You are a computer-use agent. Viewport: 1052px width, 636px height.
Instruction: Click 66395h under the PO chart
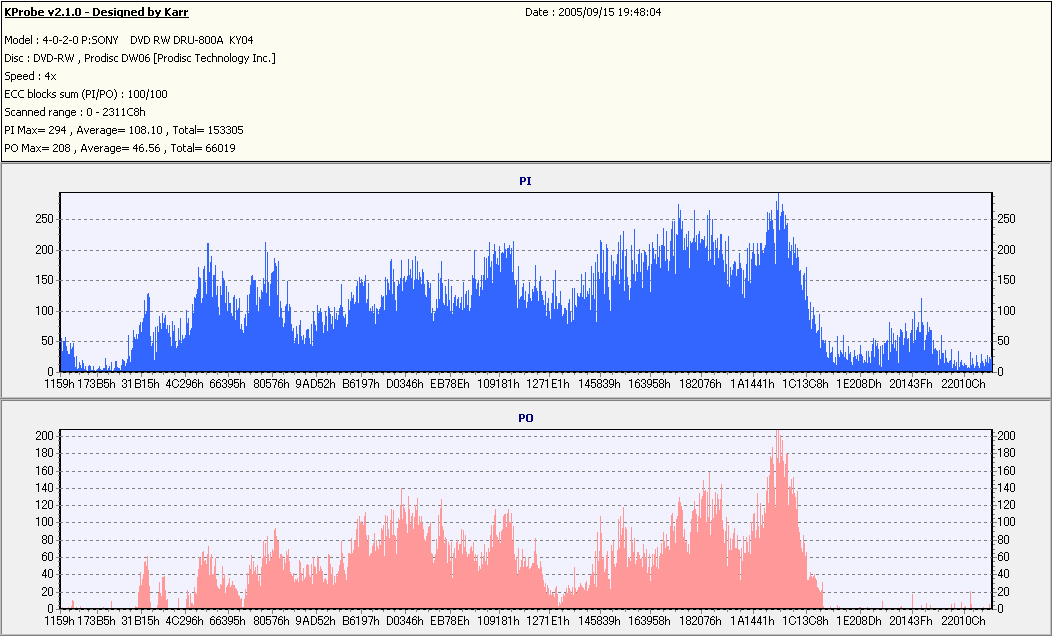(228, 621)
